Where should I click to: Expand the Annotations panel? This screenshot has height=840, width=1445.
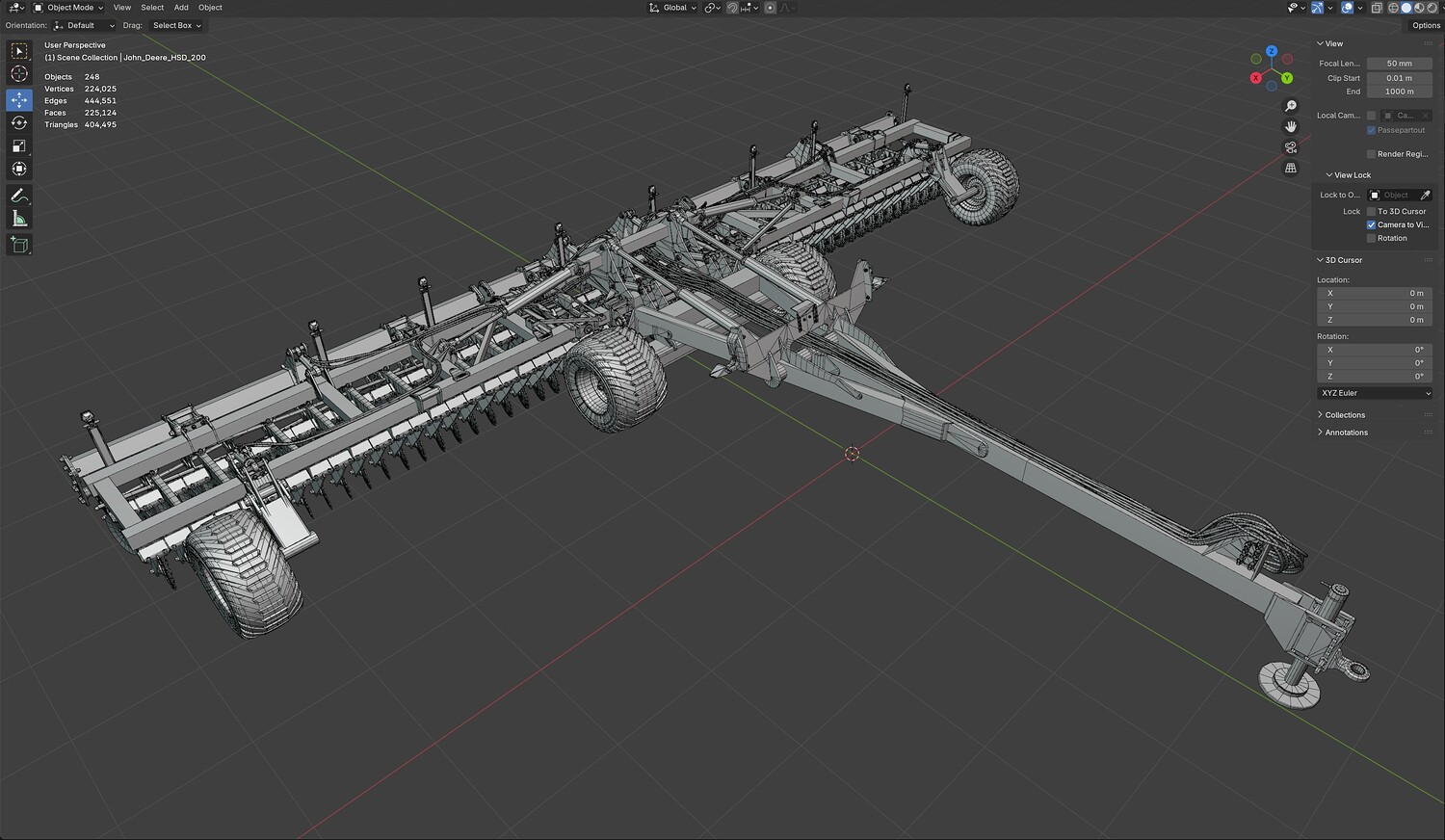[x=1343, y=433]
